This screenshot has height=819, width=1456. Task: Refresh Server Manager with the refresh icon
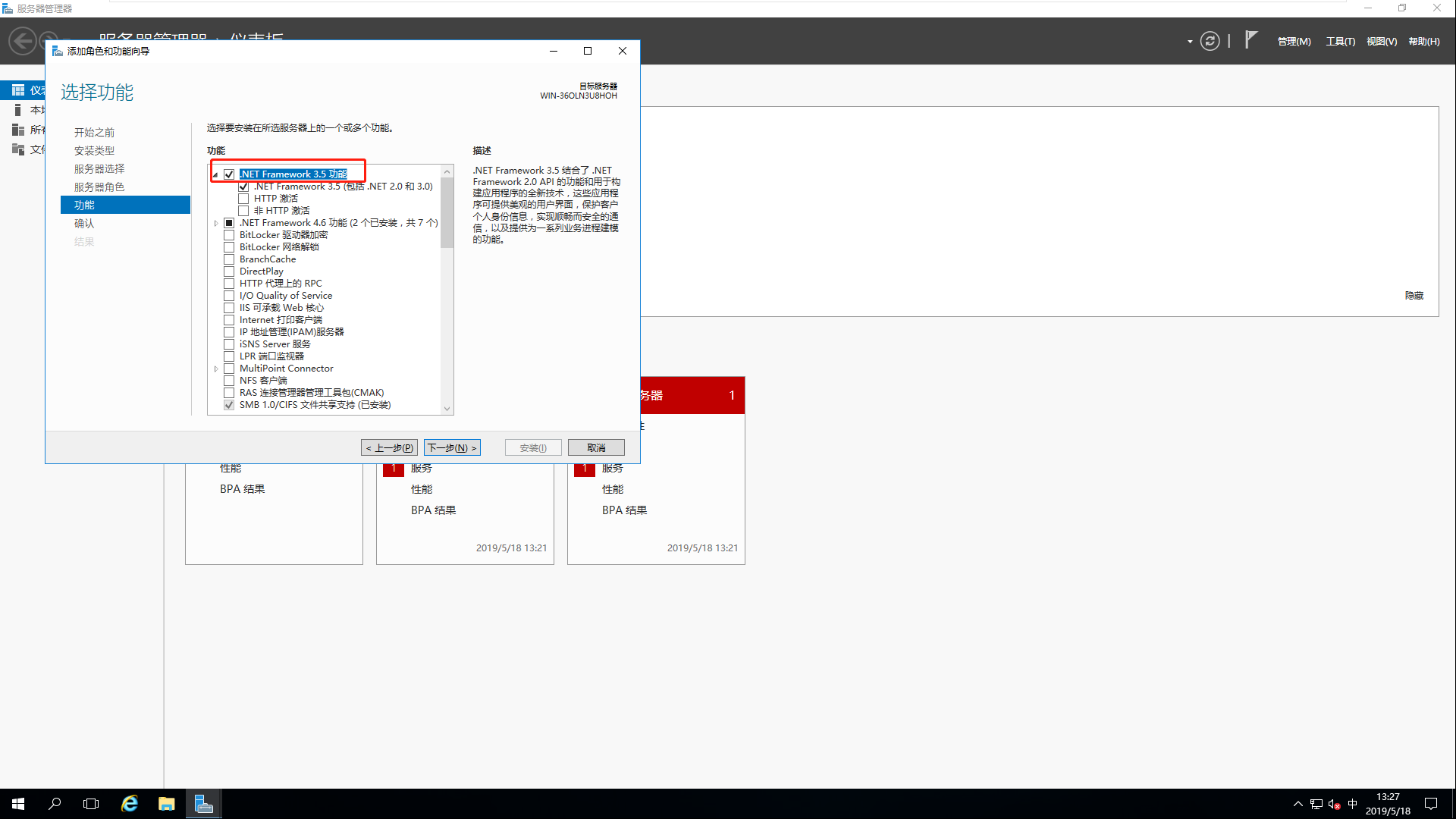[x=1210, y=41]
